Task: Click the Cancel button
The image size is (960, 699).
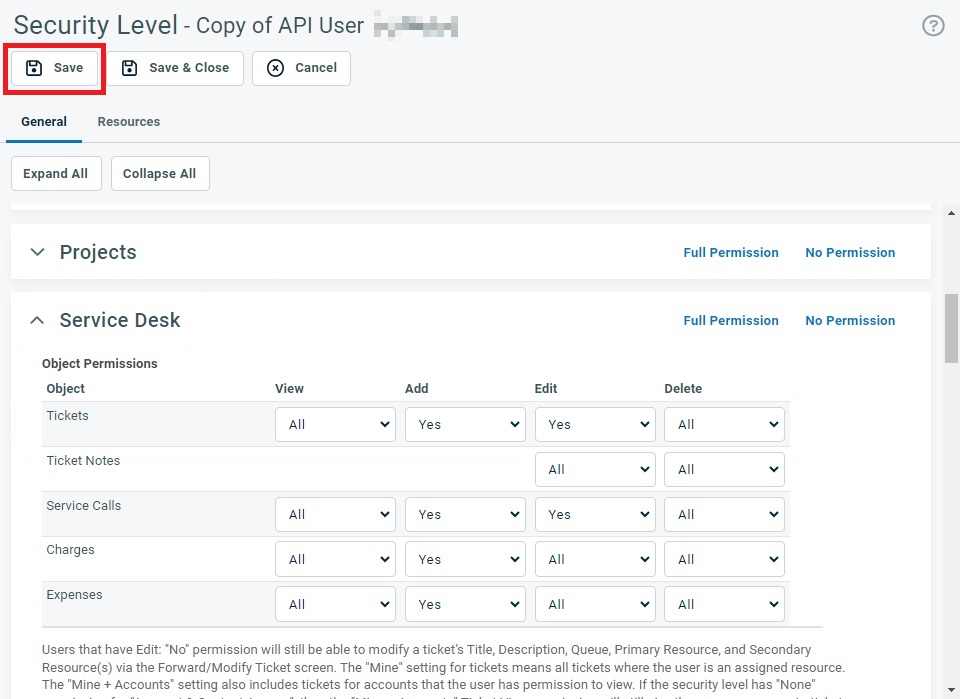Action: (x=301, y=68)
